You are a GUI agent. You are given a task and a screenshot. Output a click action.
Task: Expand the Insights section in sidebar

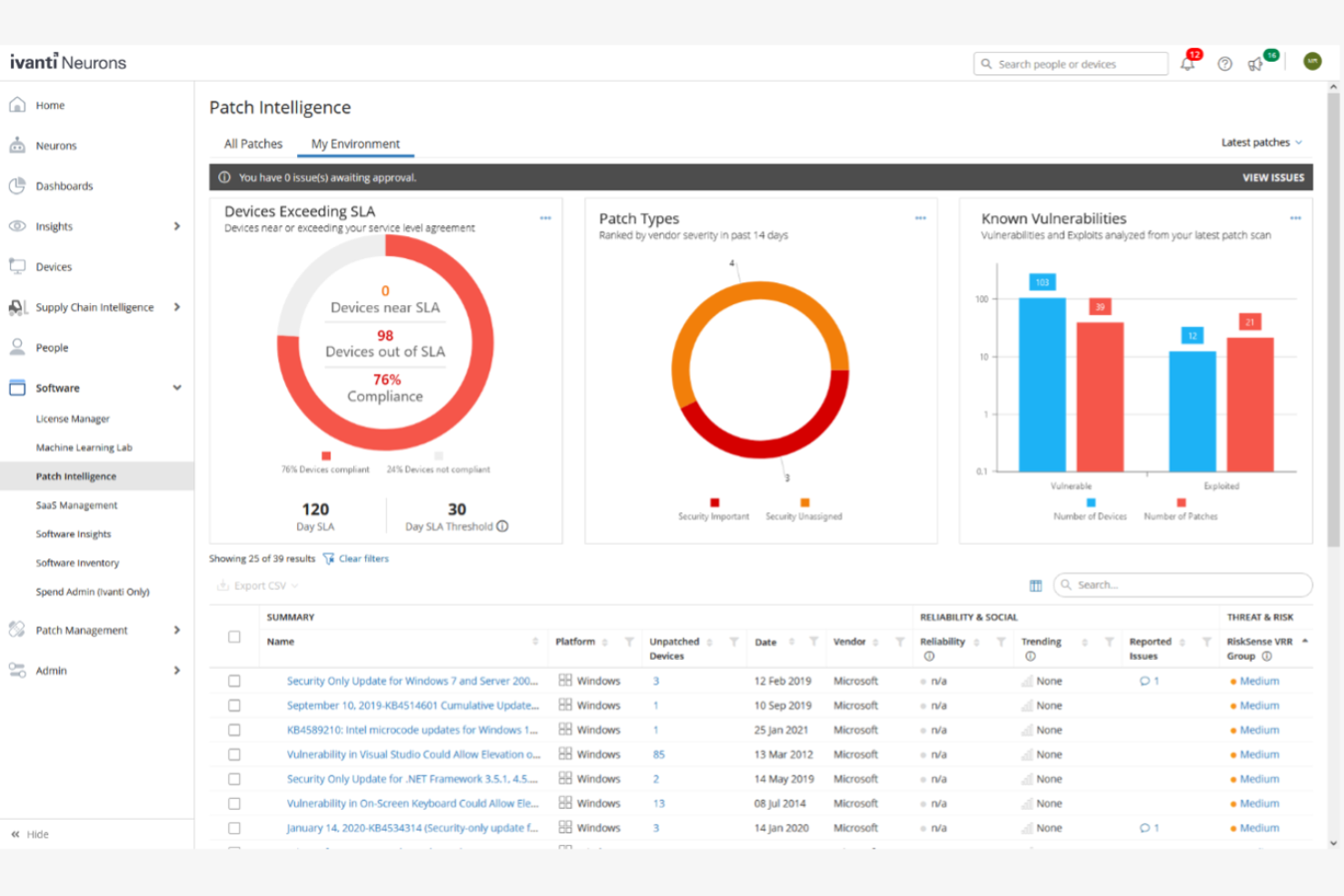(x=177, y=226)
